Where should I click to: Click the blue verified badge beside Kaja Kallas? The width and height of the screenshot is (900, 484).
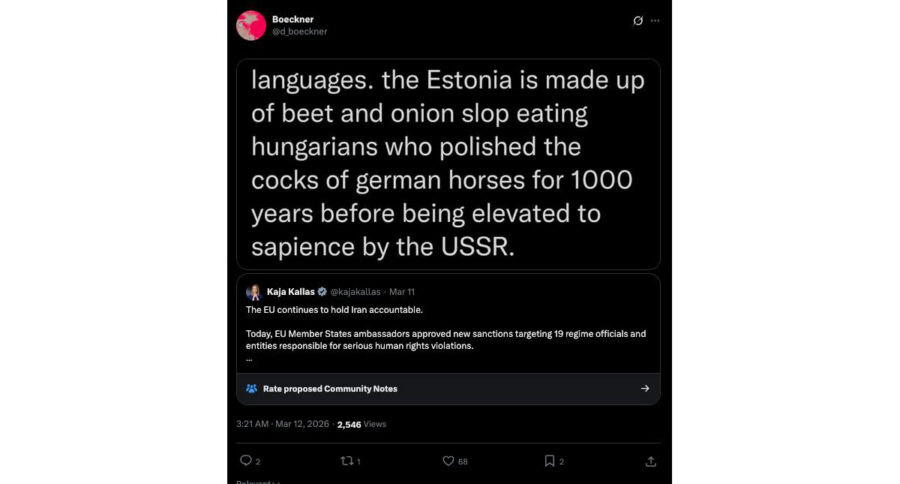coord(321,292)
